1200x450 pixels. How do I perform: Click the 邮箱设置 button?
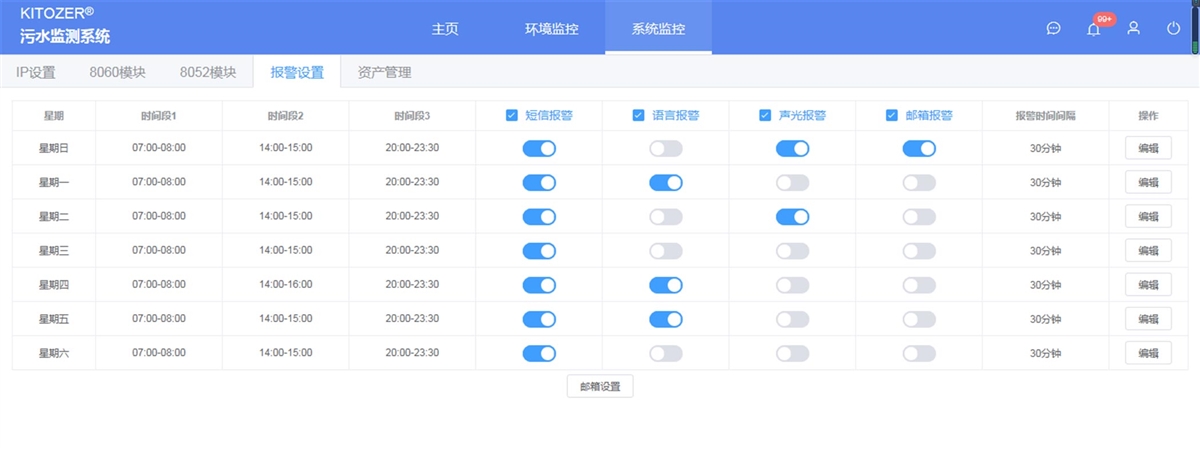[600, 386]
